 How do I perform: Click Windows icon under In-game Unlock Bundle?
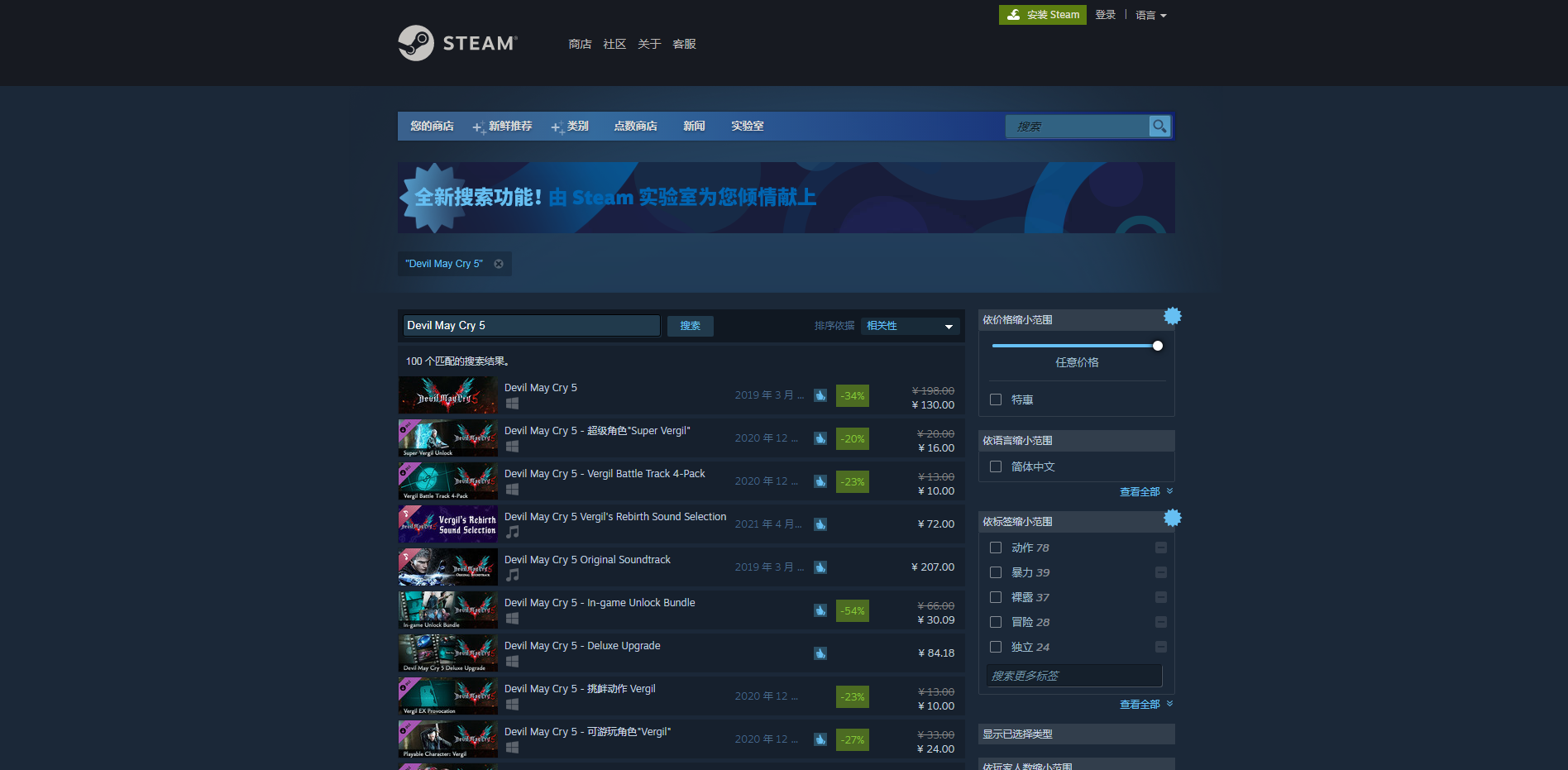[x=512, y=619]
